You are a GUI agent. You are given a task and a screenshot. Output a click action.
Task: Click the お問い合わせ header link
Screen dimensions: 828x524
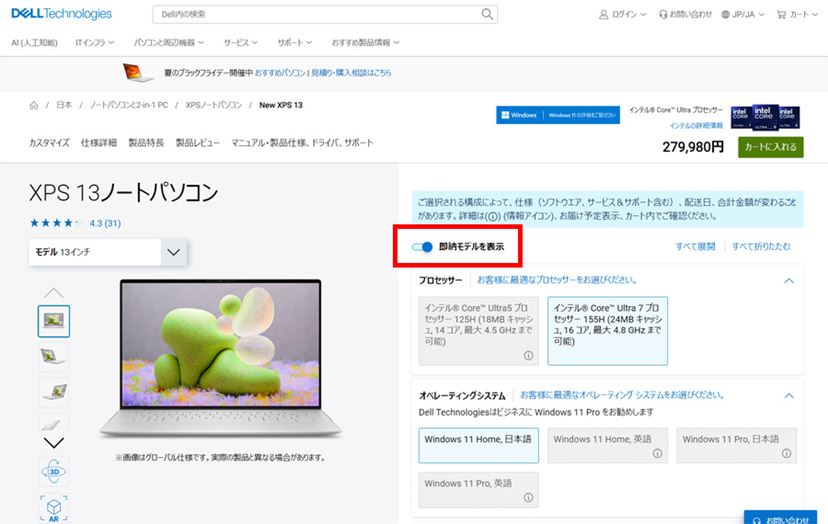tap(685, 14)
